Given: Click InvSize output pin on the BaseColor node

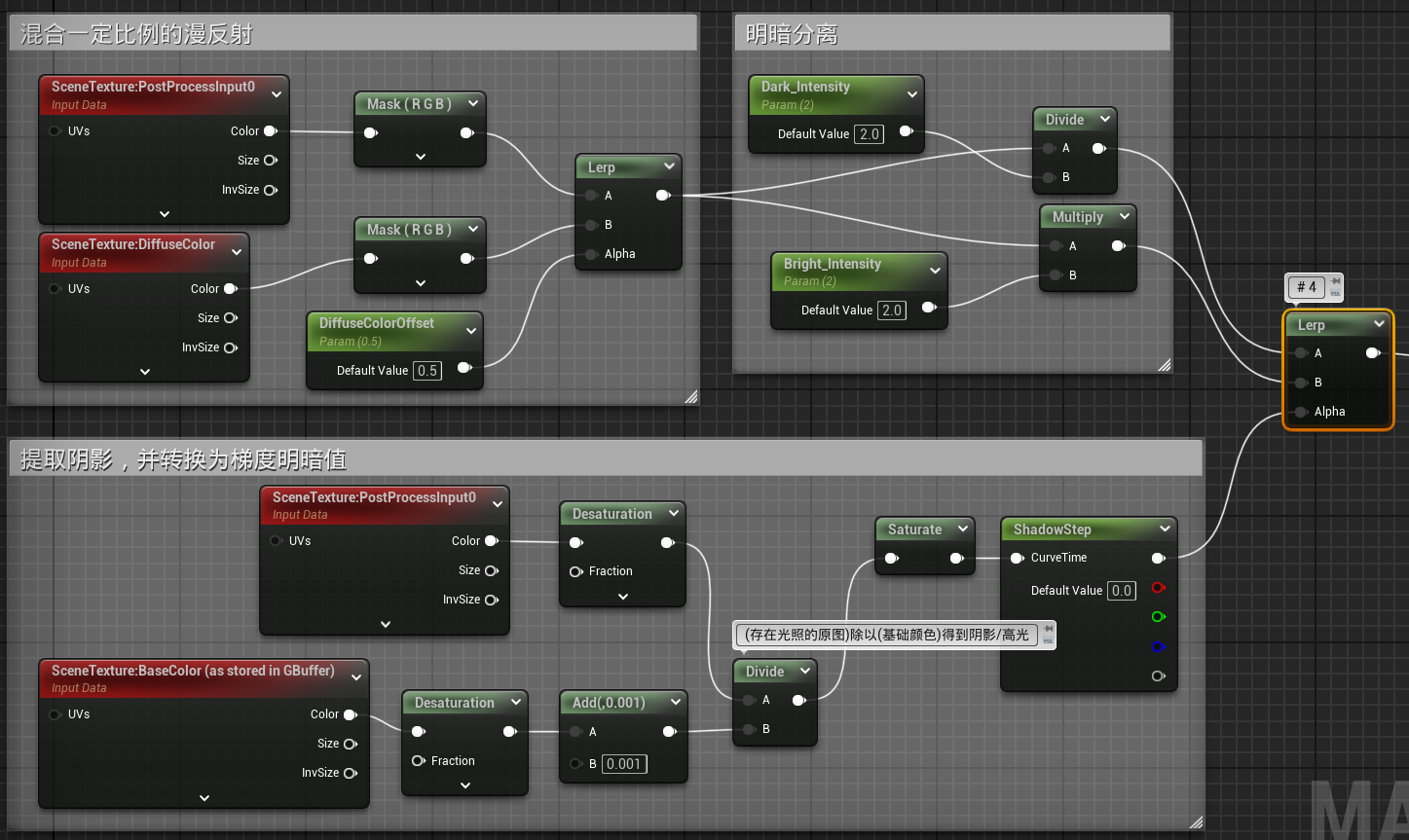Looking at the screenshot, I should click(349, 773).
